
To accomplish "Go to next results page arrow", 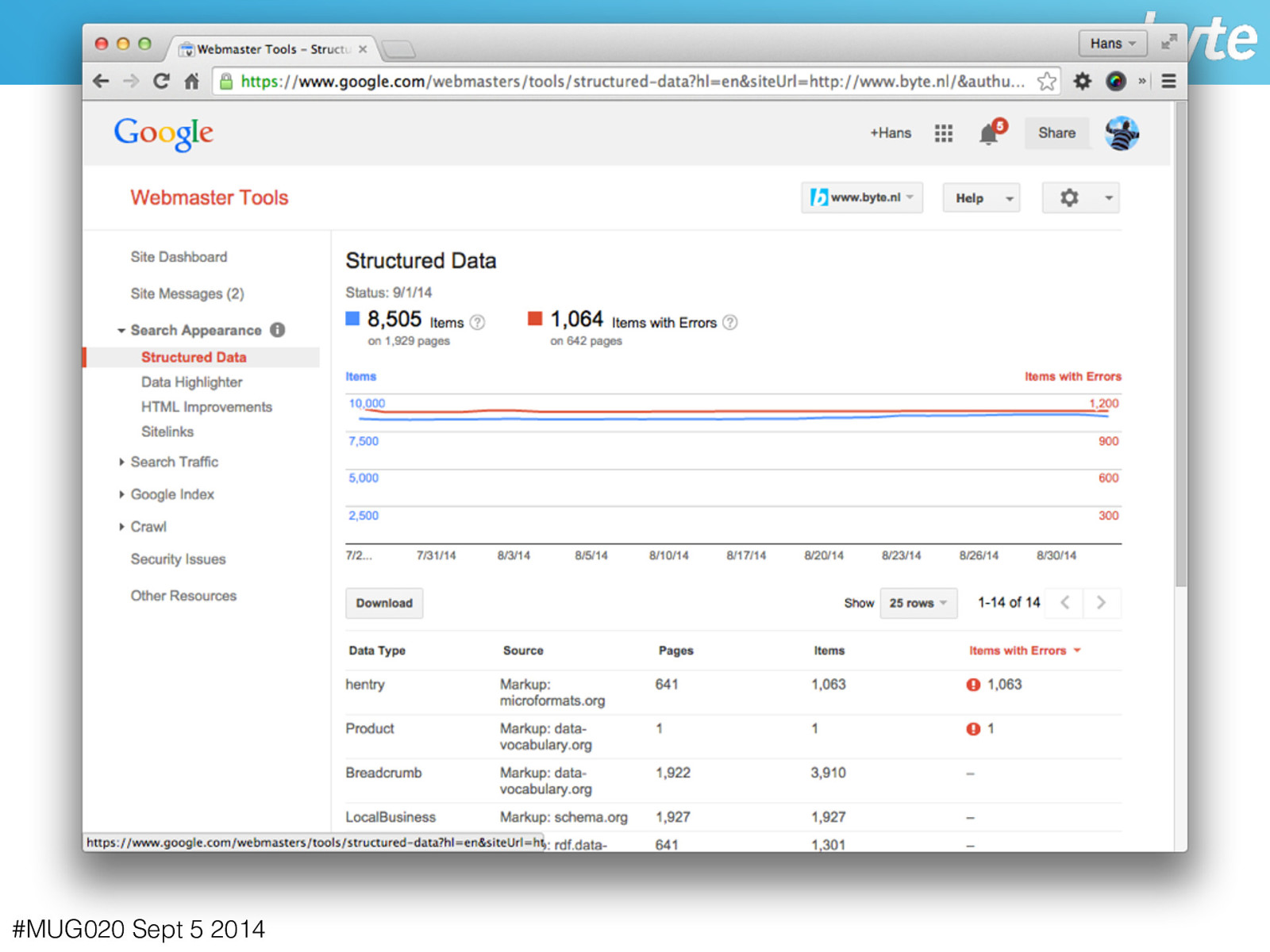I will point(1101,603).
